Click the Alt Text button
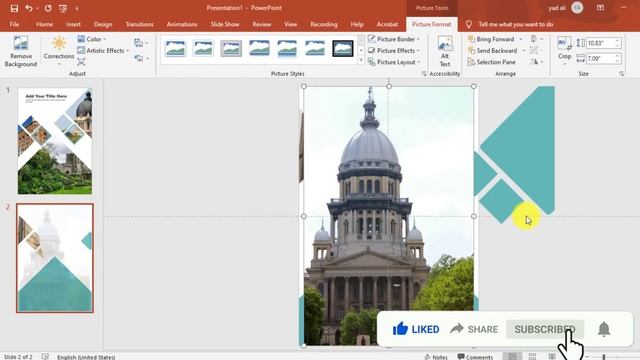 point(445,51)
